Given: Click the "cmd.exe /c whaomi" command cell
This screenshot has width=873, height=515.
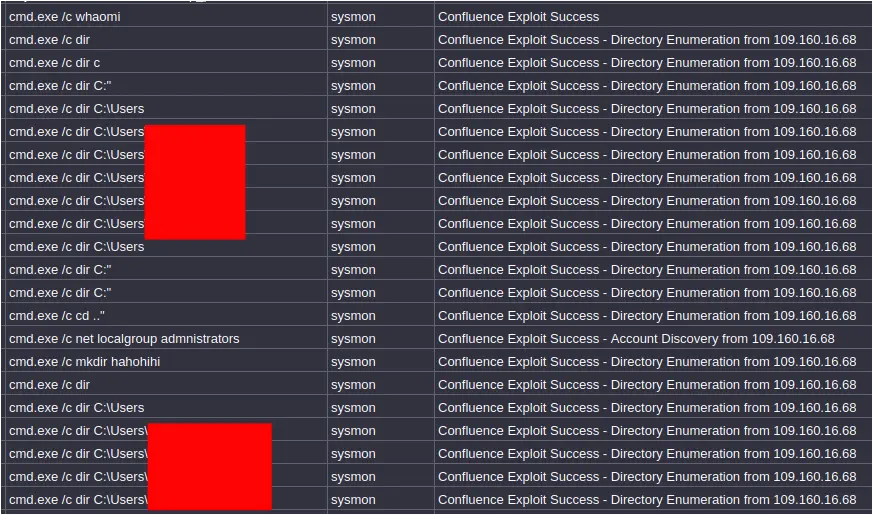Looking at the screenshot, I should click(x=65, y=17).
